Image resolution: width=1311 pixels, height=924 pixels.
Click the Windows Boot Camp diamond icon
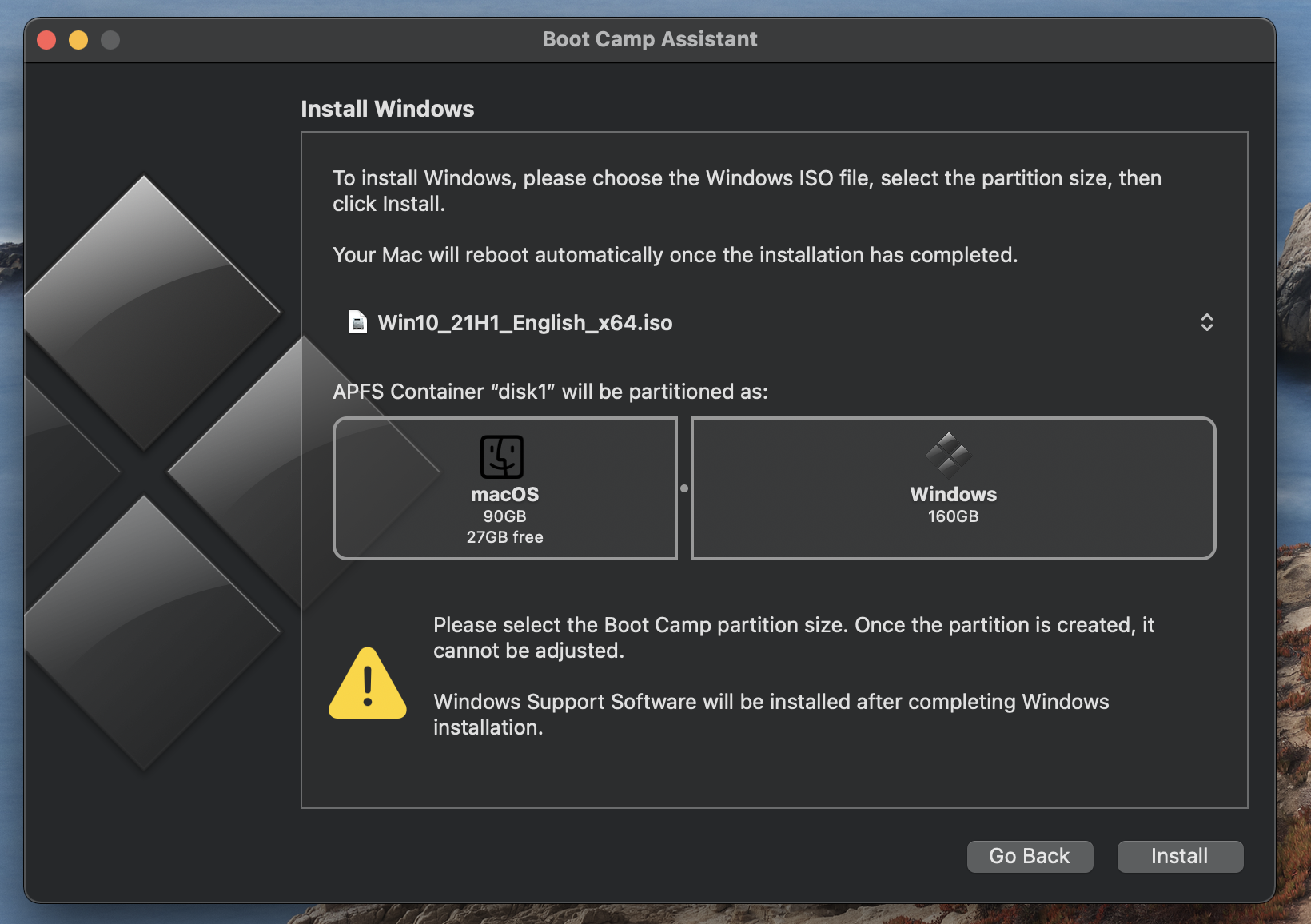(x=949, y=454)
